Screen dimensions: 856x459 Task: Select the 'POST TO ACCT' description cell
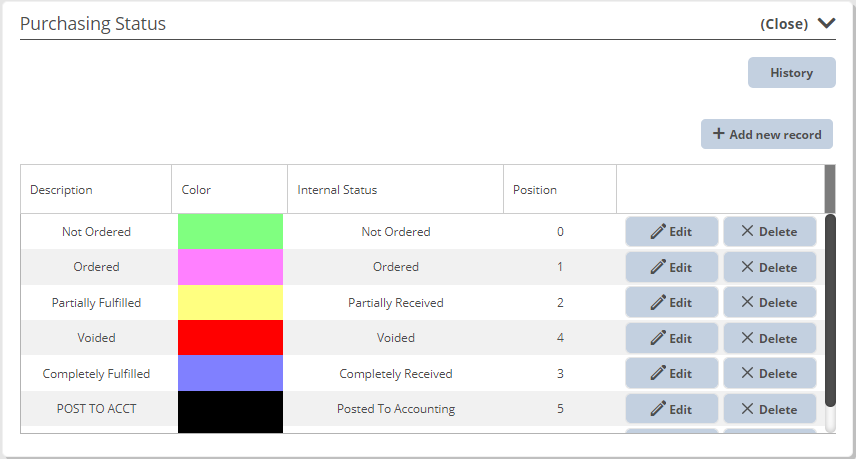(x=96, y=409)
